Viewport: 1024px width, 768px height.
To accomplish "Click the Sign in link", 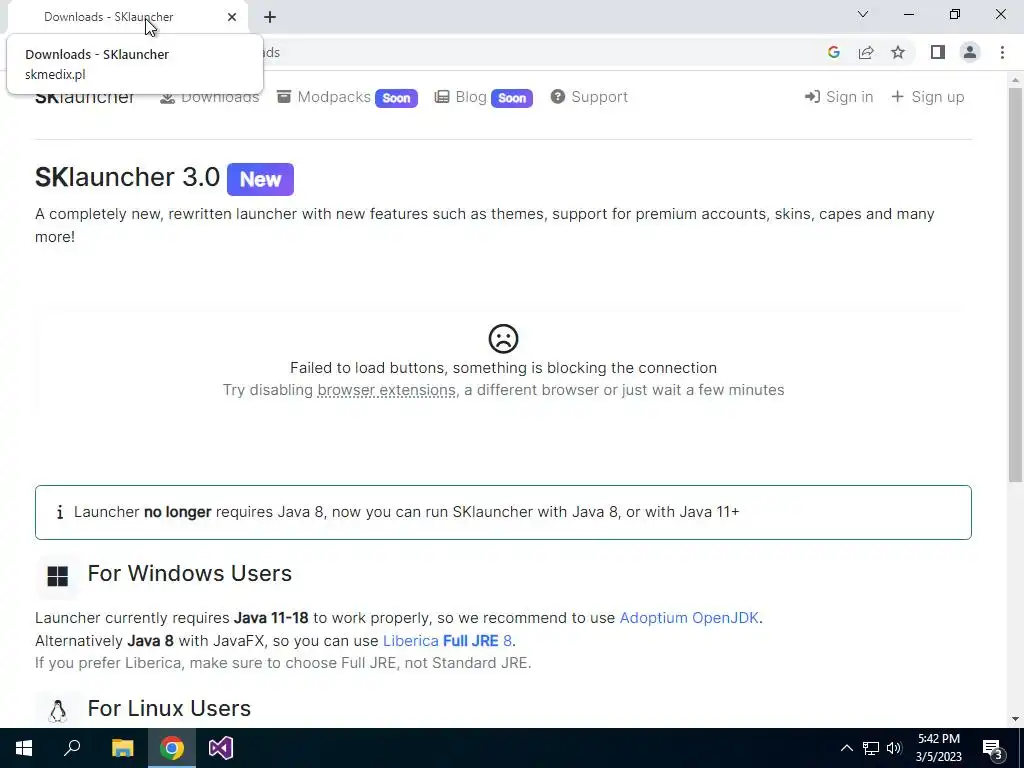I will click(x=839, y=97).
